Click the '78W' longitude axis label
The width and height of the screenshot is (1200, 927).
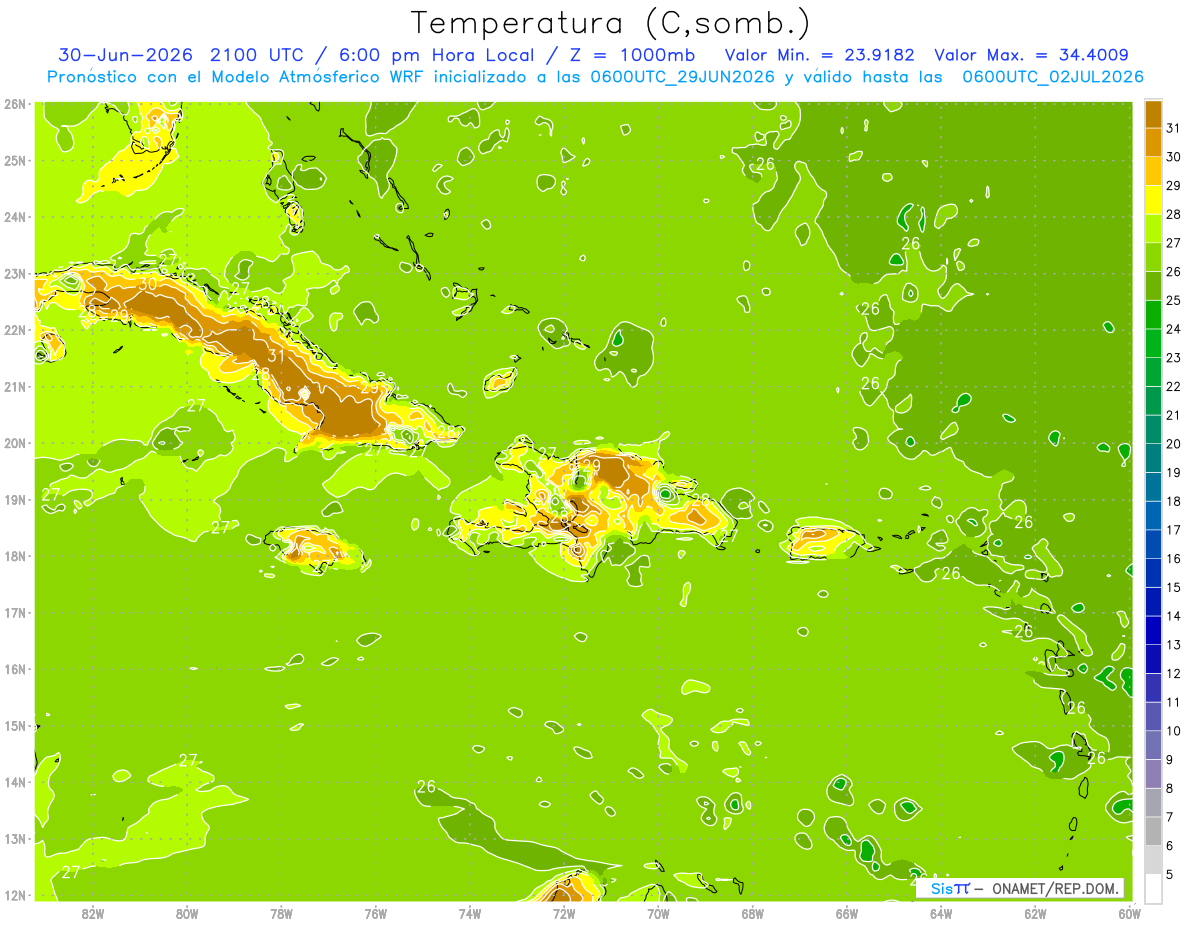point(281,913)
